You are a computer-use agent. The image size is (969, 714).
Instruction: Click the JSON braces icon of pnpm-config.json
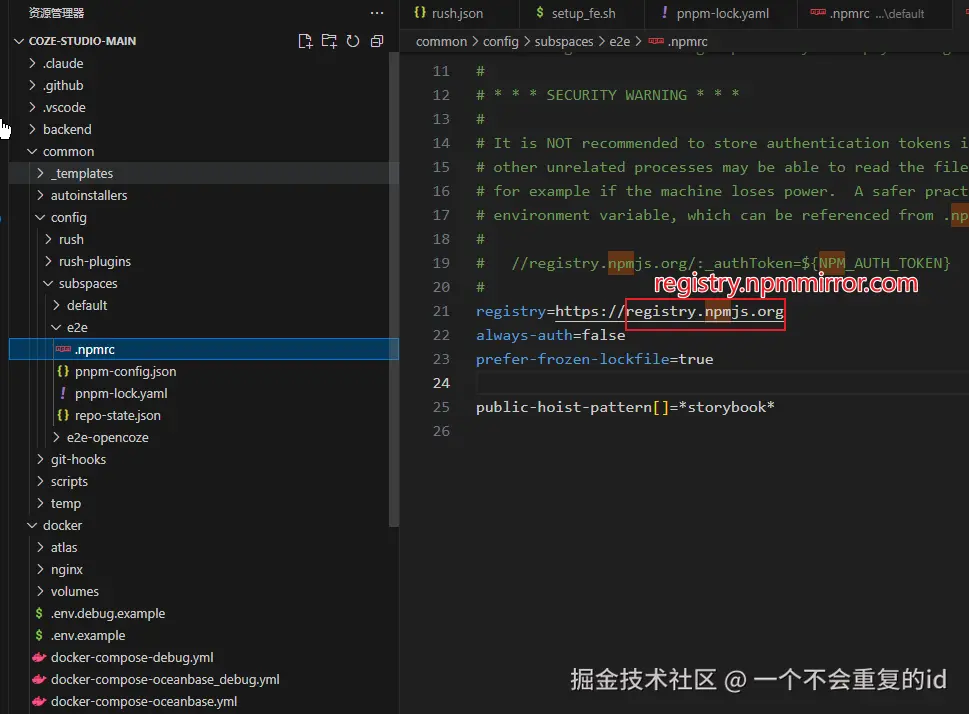click(x=63, y=371)
